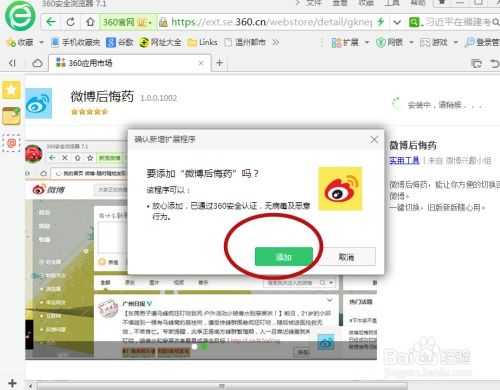The height and width of the screenshot is (390, 500).
Task: Click the Weibo logo in dialog
Action: (340, 189)
